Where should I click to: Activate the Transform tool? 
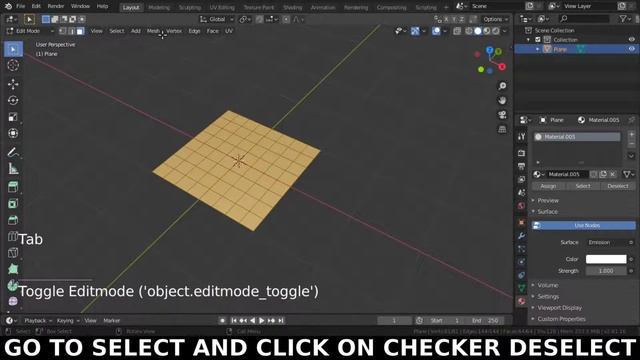click(x=13, y=133)
